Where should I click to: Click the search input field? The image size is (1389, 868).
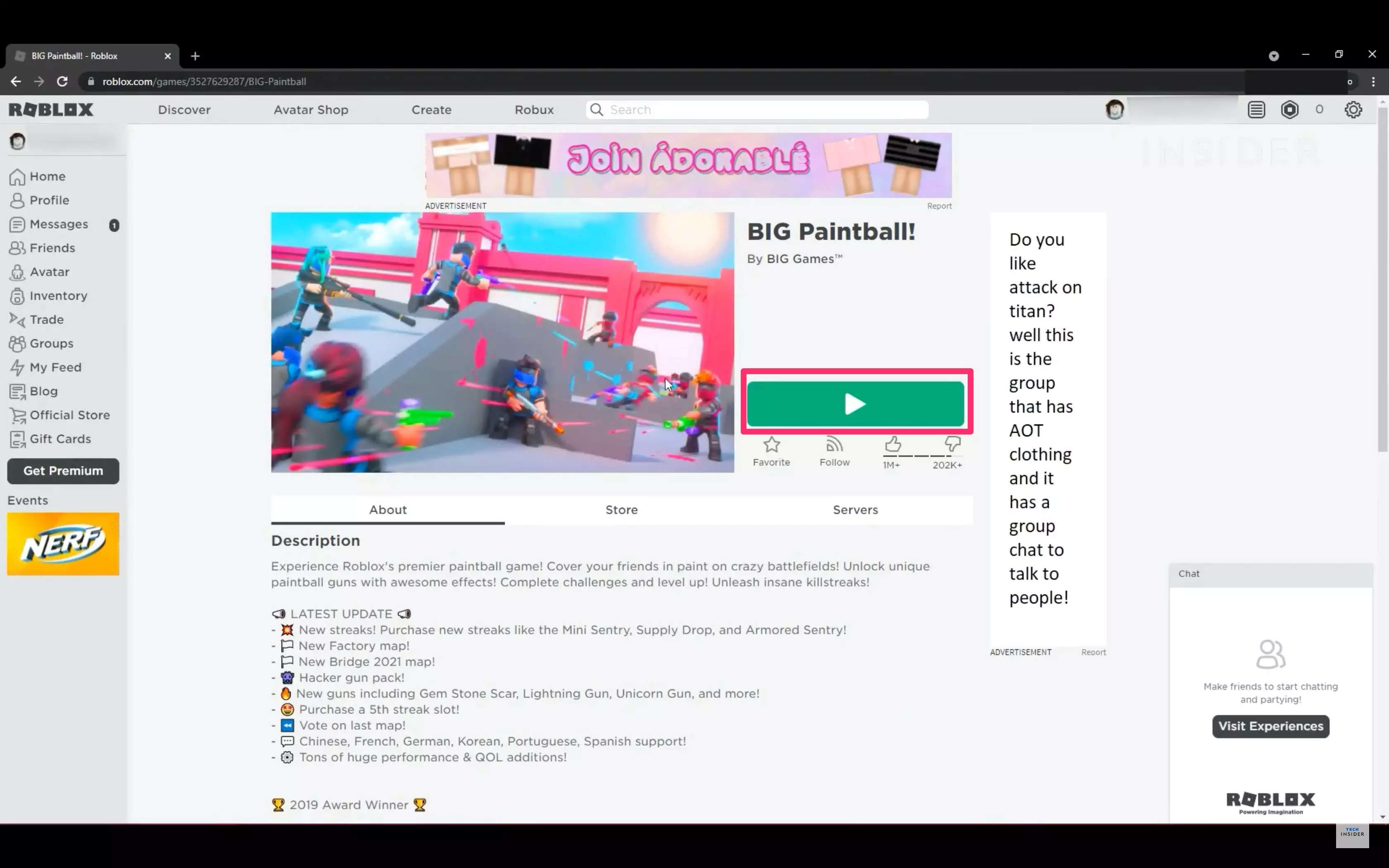click(x=757, y=109)
